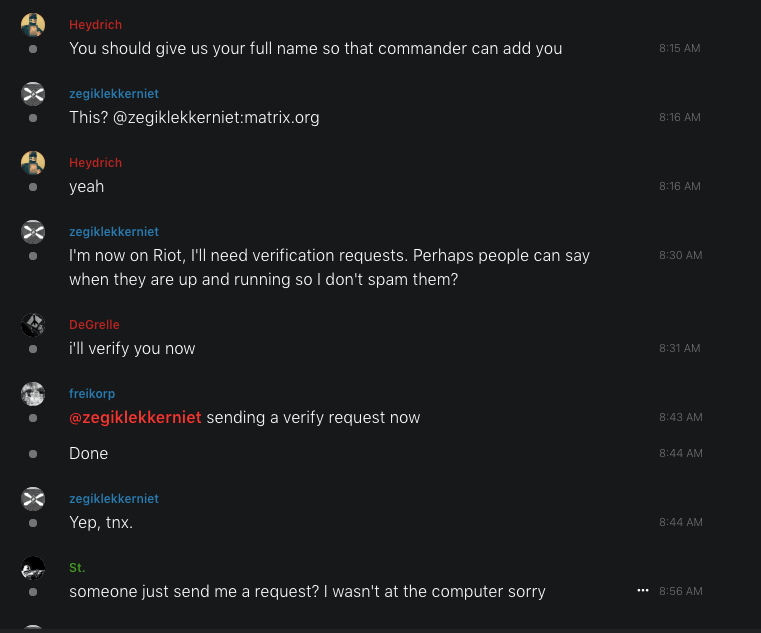
Task: Click zegiklekkerniet's avatar on the Riot verification message
Action: (33, 231)
